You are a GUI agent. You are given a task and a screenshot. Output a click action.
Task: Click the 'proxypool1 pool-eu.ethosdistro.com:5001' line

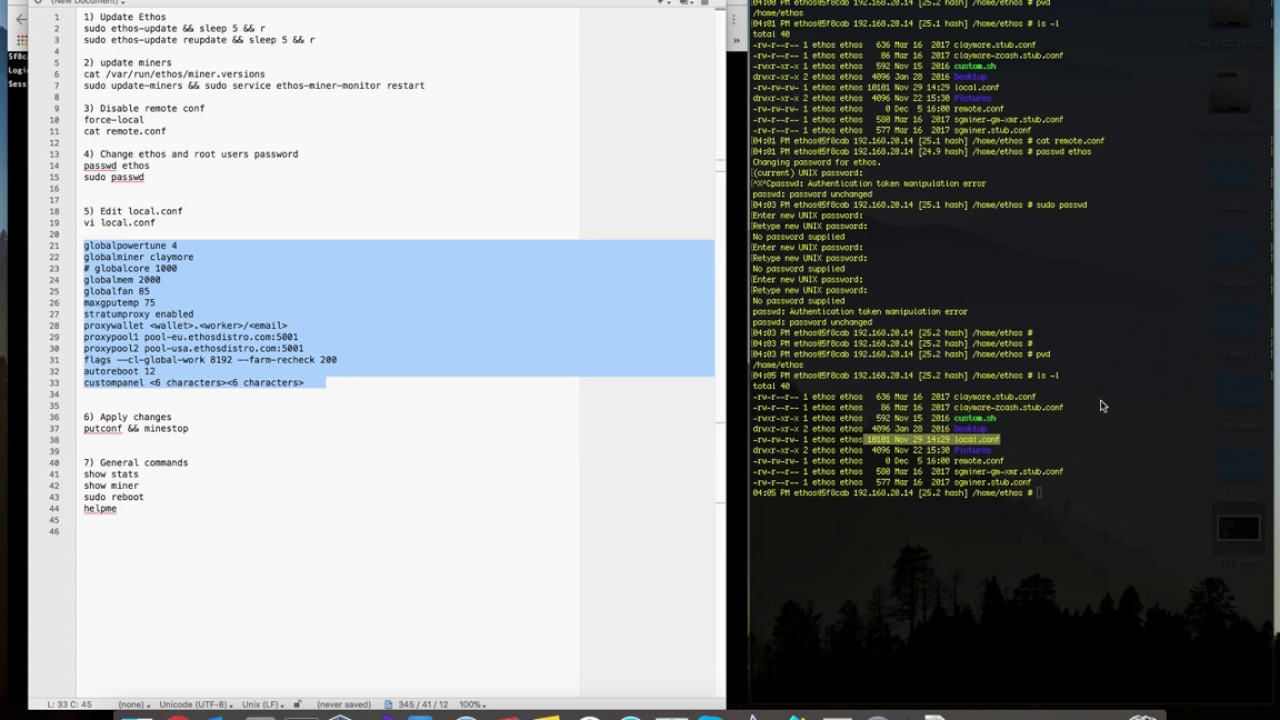tap(191, 337)
